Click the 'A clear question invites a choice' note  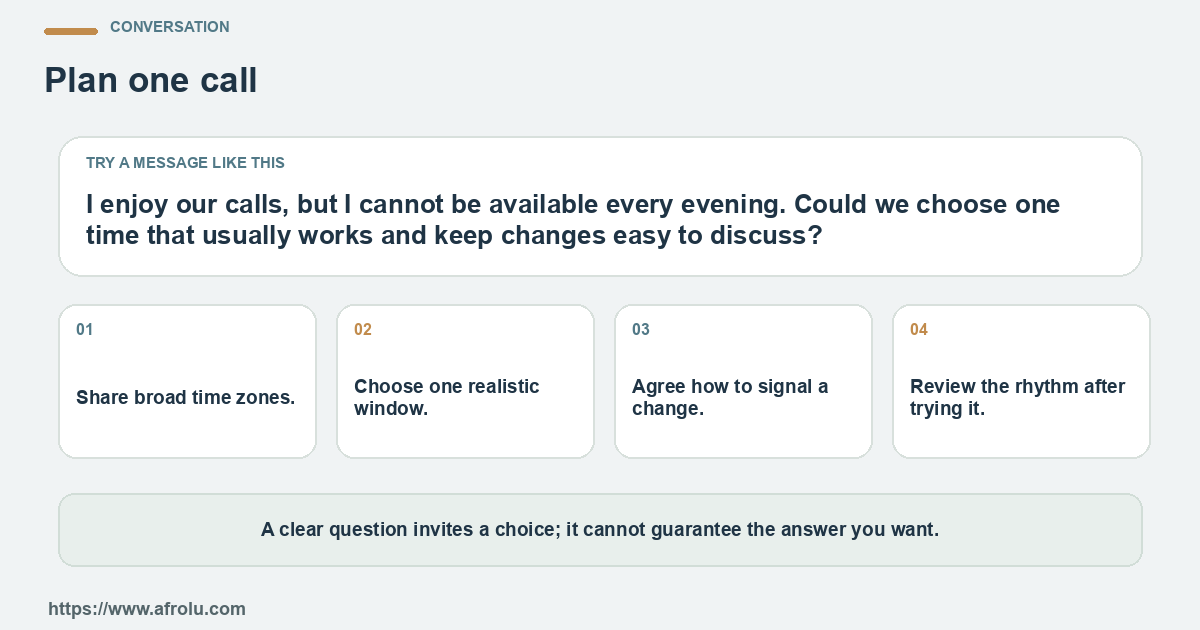[x=600, y=530]
